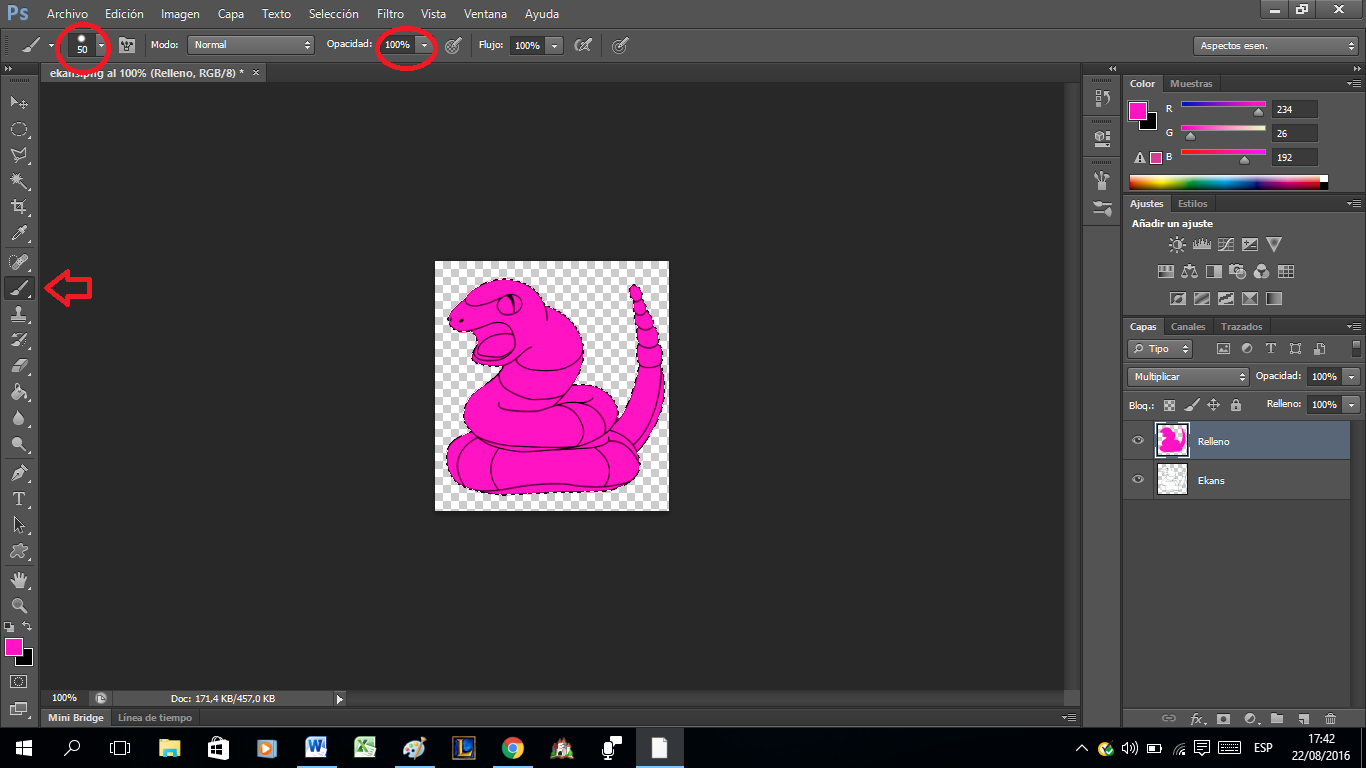Hide the Ekans layer
Screen dimensions: 1366x768
coord(1137,479)
